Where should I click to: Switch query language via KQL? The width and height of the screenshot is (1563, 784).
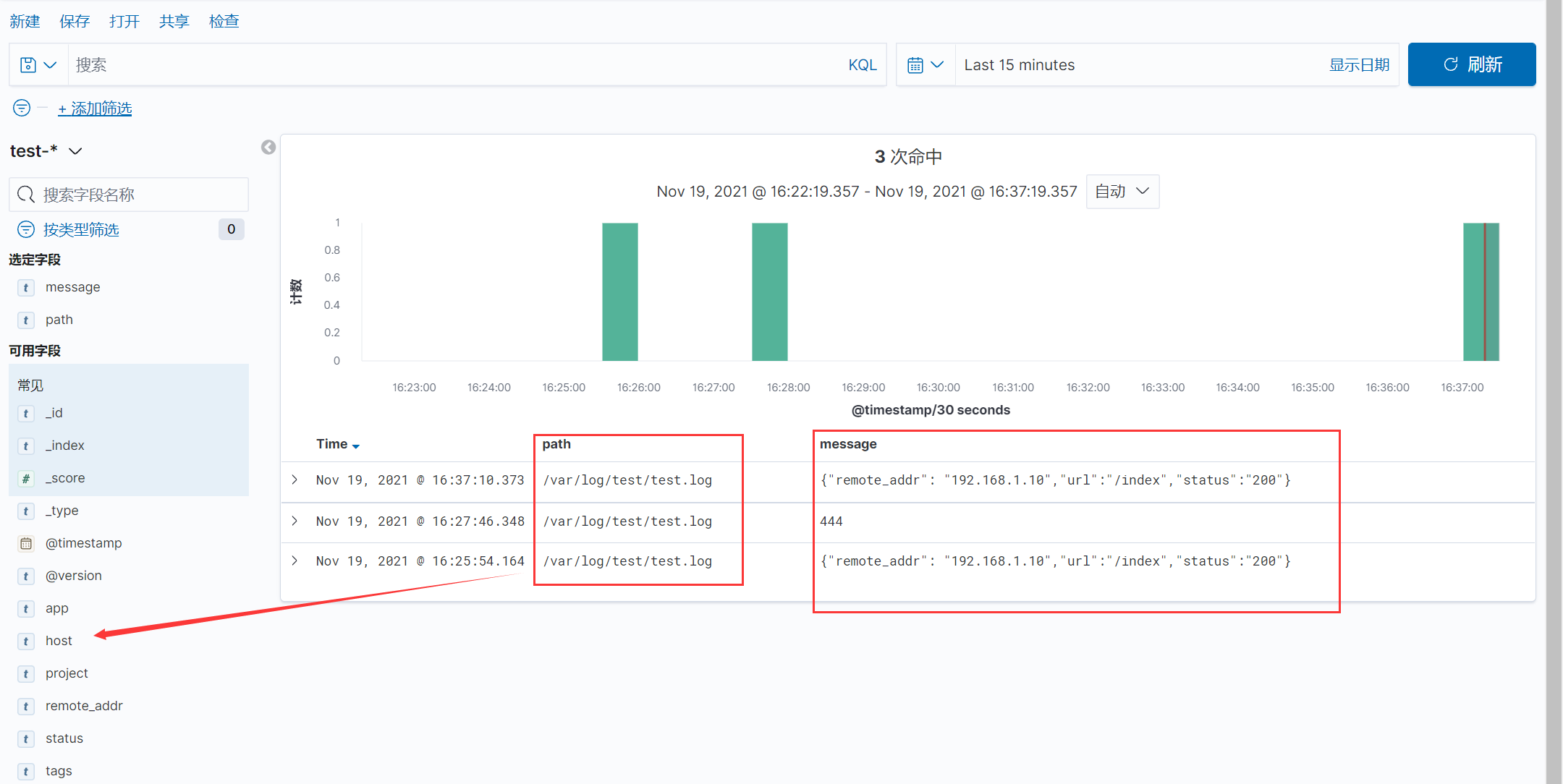click(x=863, y=65)
